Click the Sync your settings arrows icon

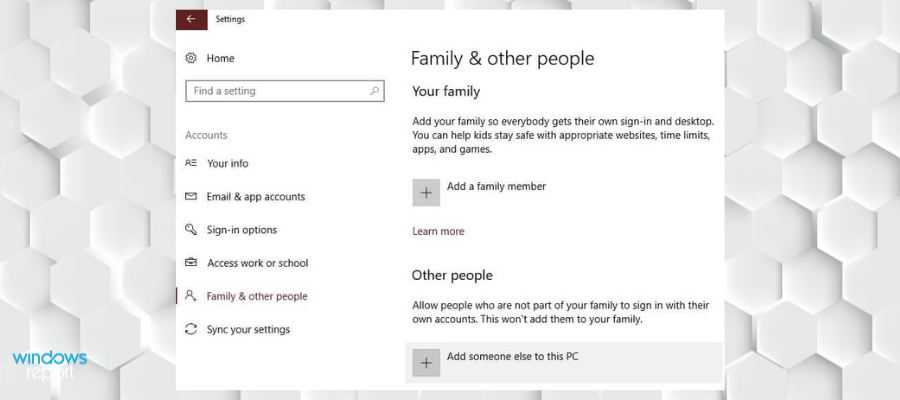[x=191, y=329]
